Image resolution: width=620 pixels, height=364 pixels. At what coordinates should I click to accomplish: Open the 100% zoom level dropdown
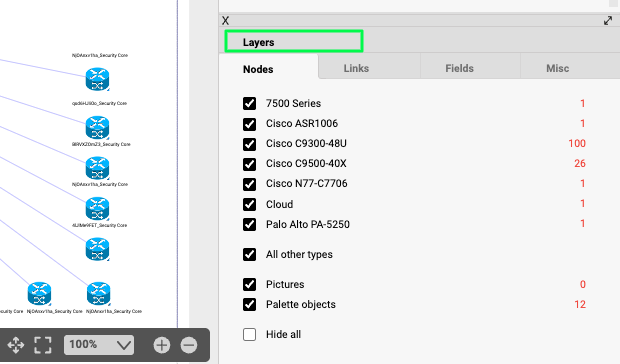pos(99,345)
